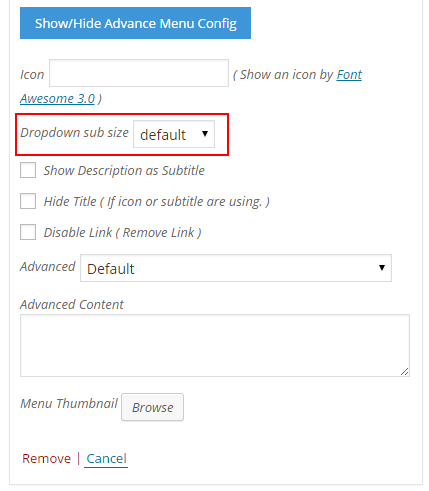Click the Disable Link ( Remove Link ) label
The height and width of the screenshot is (491, 429).
(122, 233)
